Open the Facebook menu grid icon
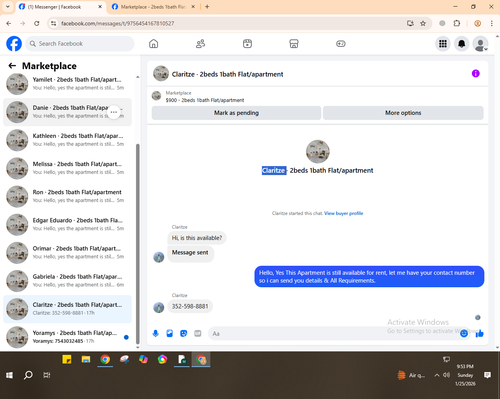 443,44
